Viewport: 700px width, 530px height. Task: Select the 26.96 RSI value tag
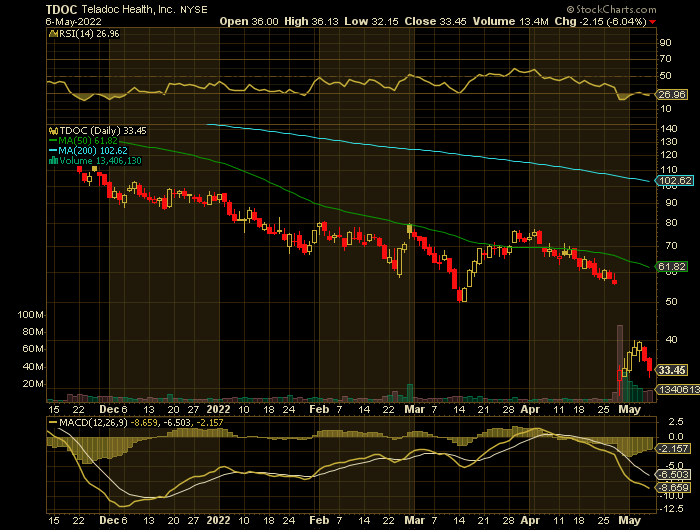[672, 96]
